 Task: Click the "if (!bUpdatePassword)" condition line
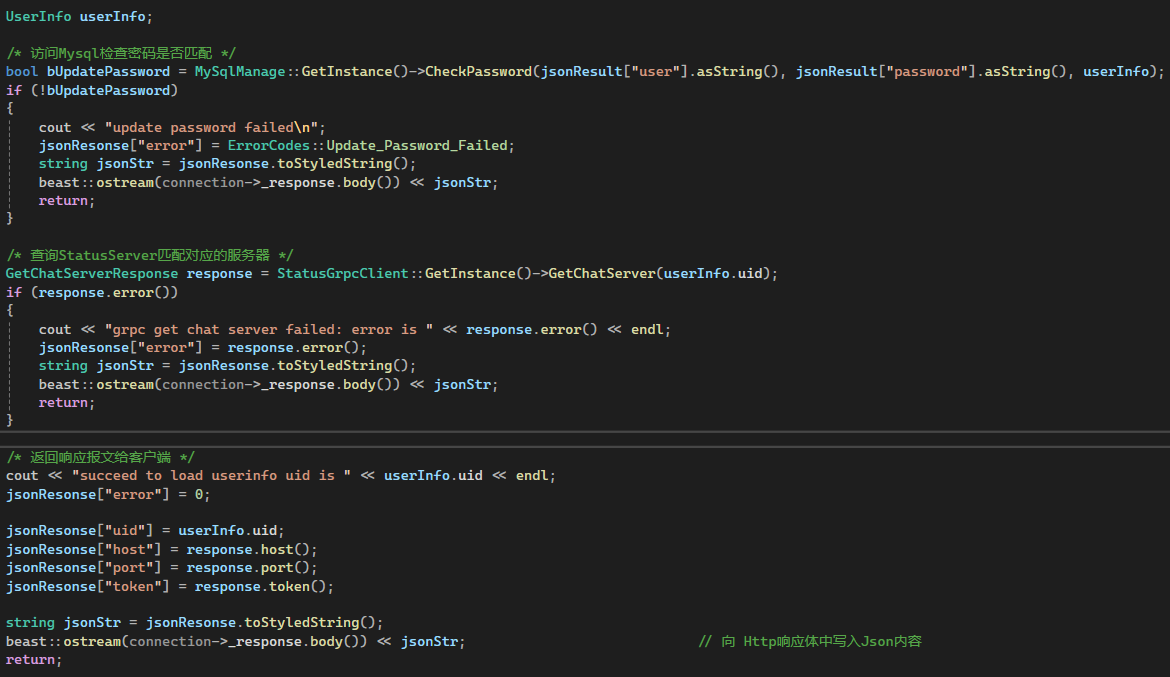point(92,90)
